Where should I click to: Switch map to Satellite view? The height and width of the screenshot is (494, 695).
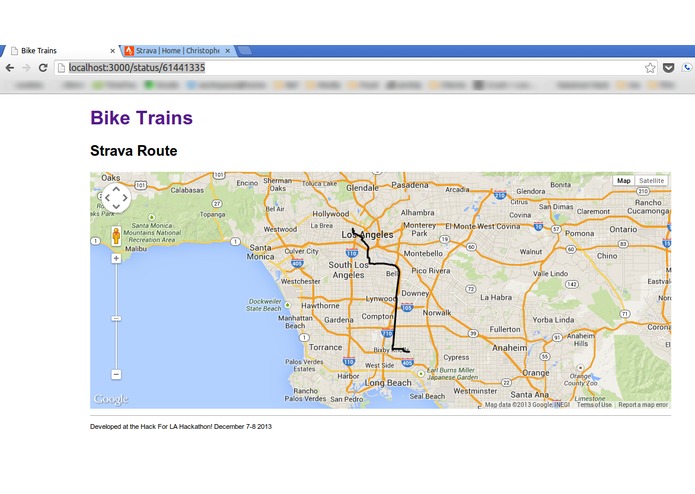coord(652,181)
